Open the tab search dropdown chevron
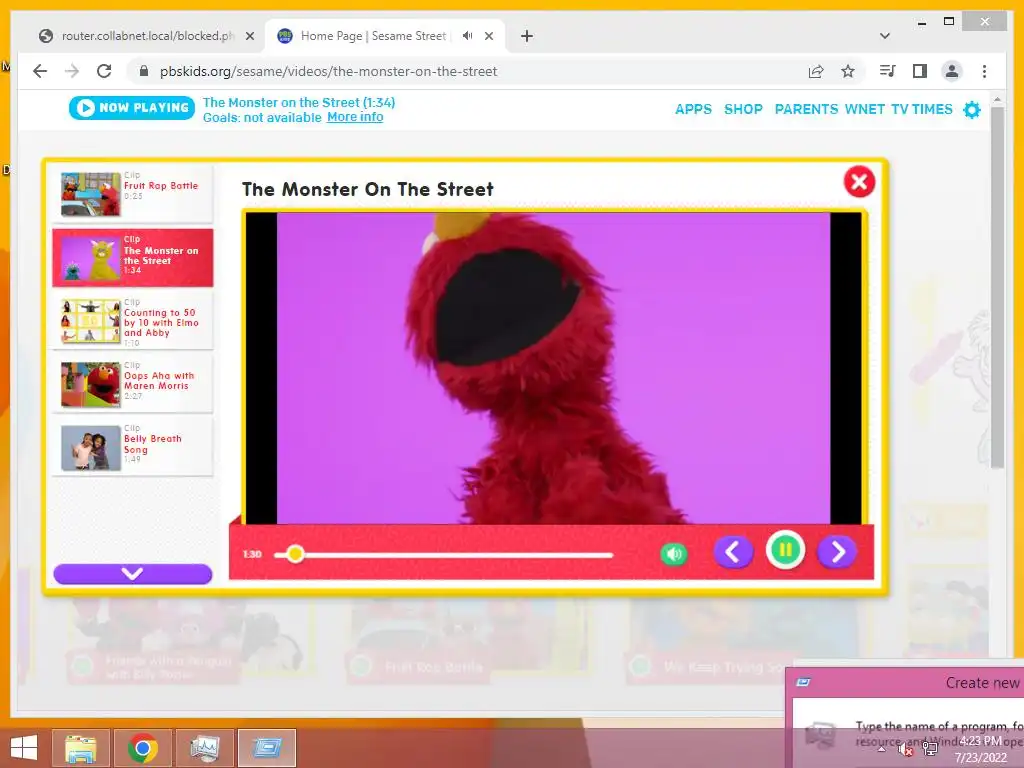Screen dimensions: 1024x768 (885, 36)
